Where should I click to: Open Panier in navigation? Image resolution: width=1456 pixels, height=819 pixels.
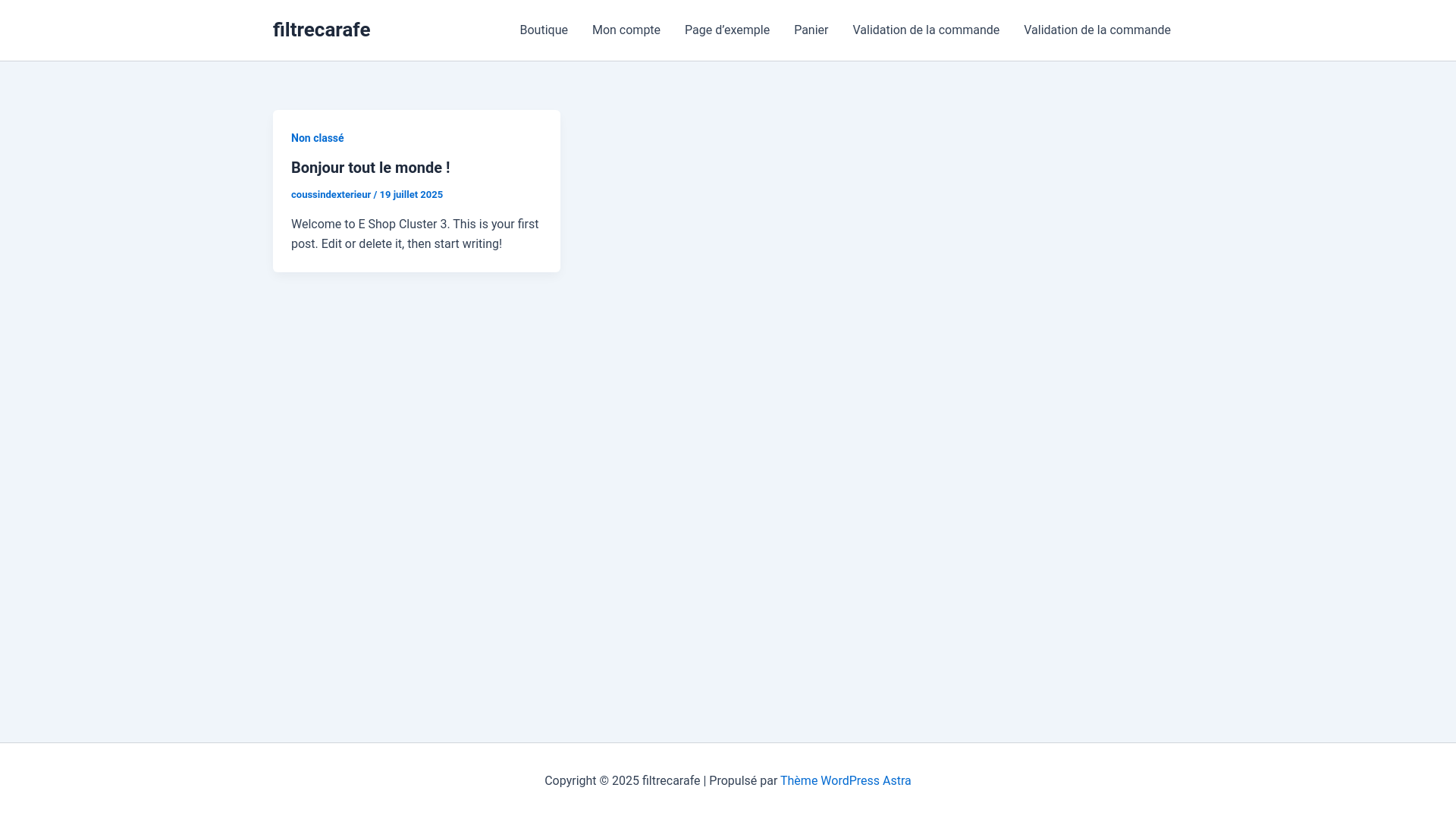click(811, 30)
